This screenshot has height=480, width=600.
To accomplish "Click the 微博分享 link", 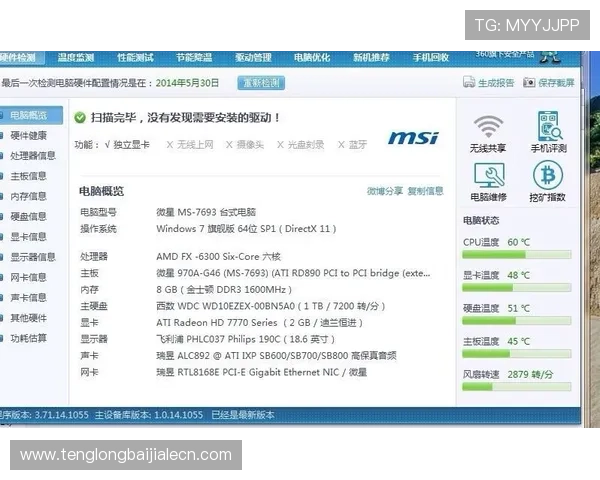I will coord(385,191).
